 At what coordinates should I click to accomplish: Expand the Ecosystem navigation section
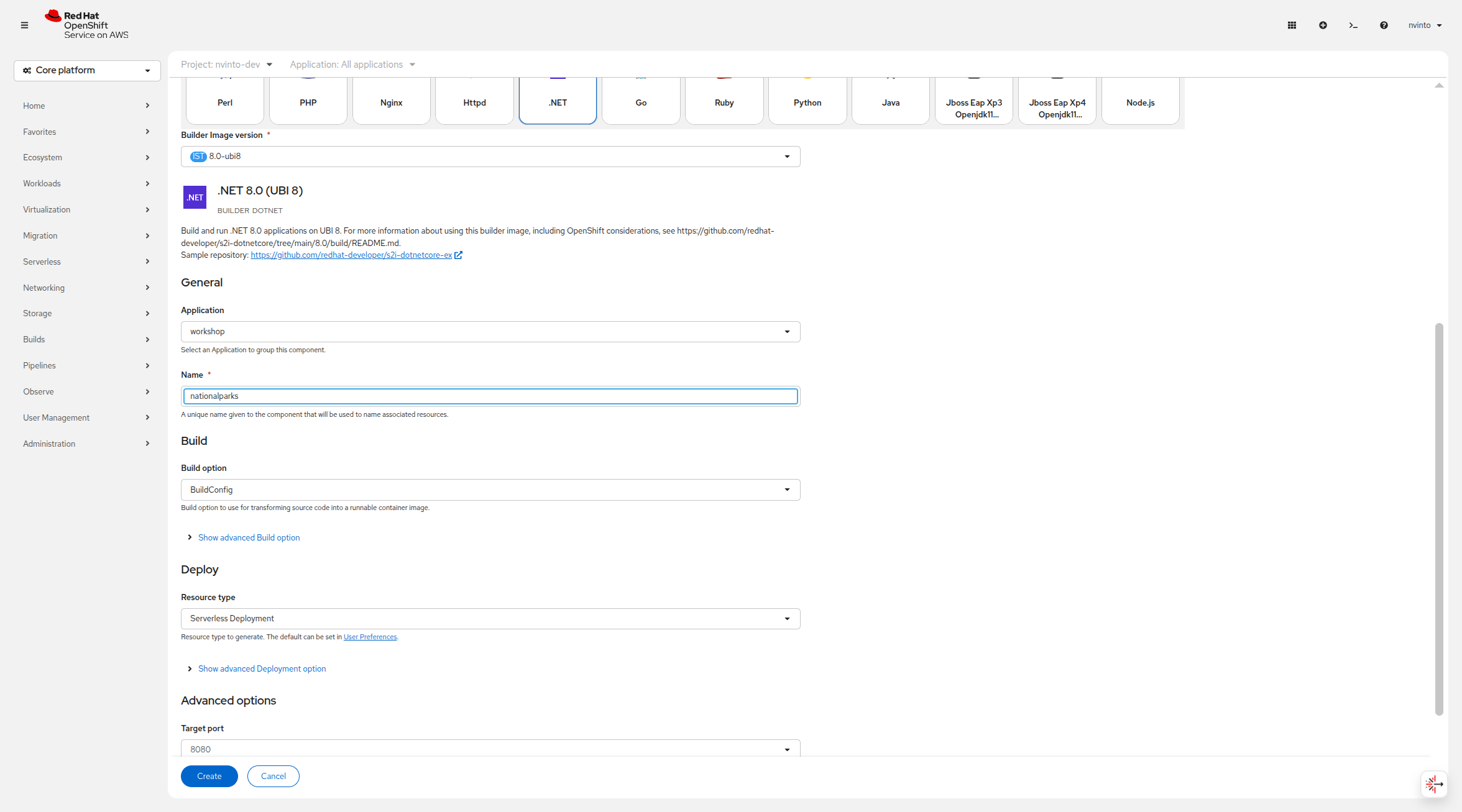pyautogui.click(x=87, y=158)
